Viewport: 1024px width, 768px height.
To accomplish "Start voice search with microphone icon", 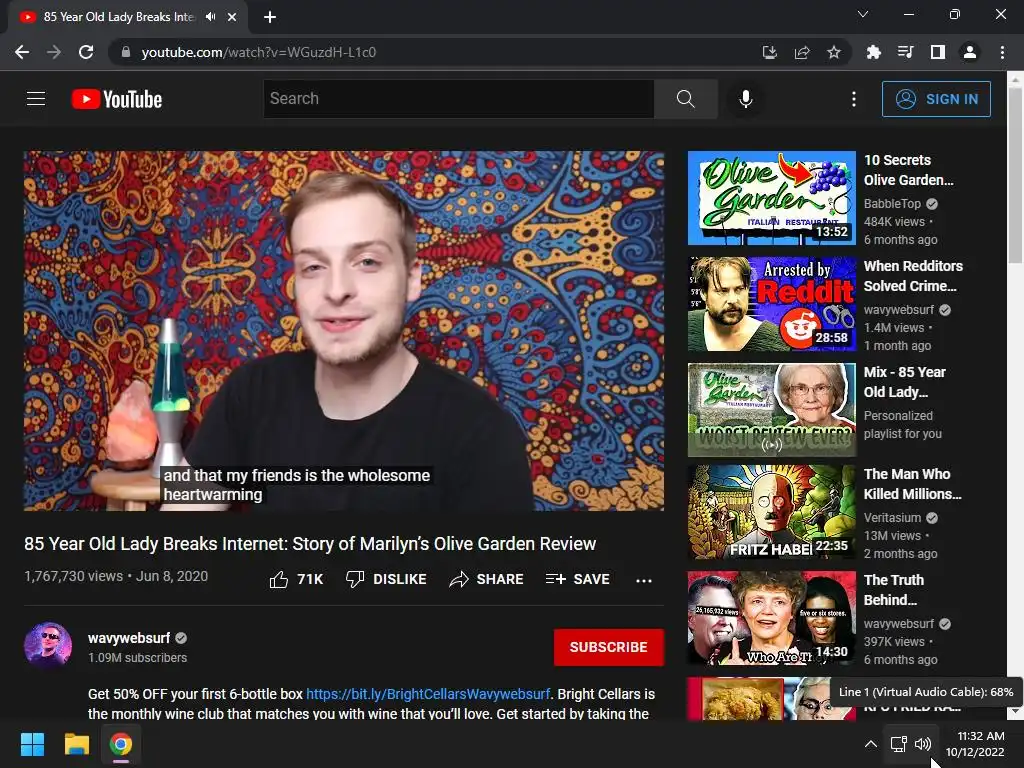I will pos(746,99).
